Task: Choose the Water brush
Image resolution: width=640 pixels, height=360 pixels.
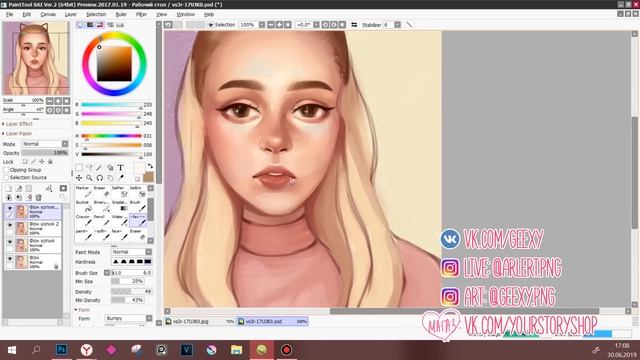Action: point(120,220)
